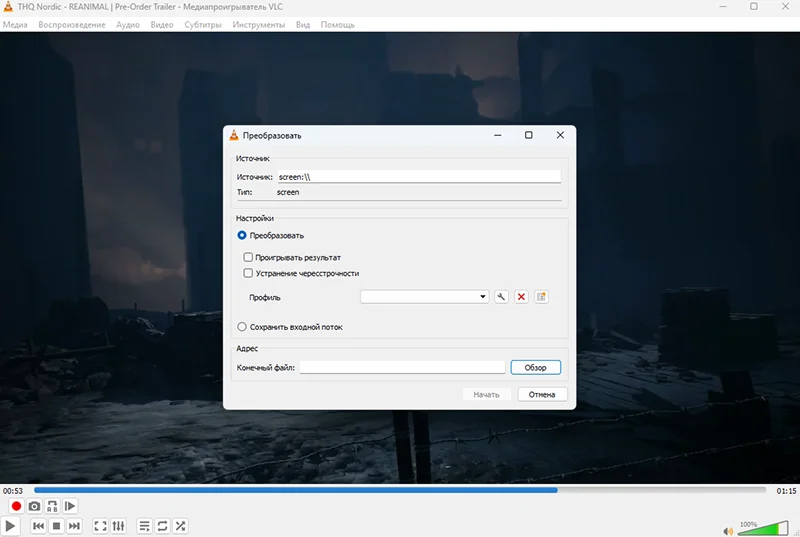Viewport: 800px width, 537px height.
Task: Click the Отмена cancel button
Action: 542,394
